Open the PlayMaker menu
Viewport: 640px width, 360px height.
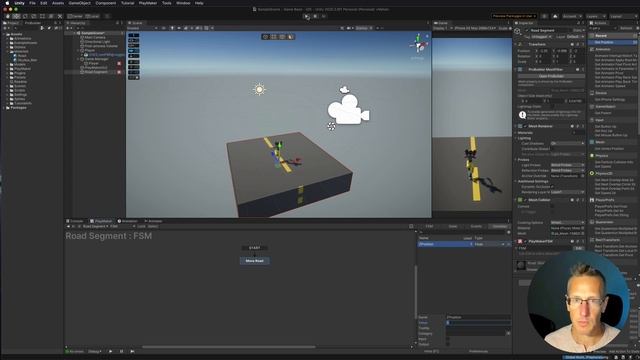[x=148, y=3]
